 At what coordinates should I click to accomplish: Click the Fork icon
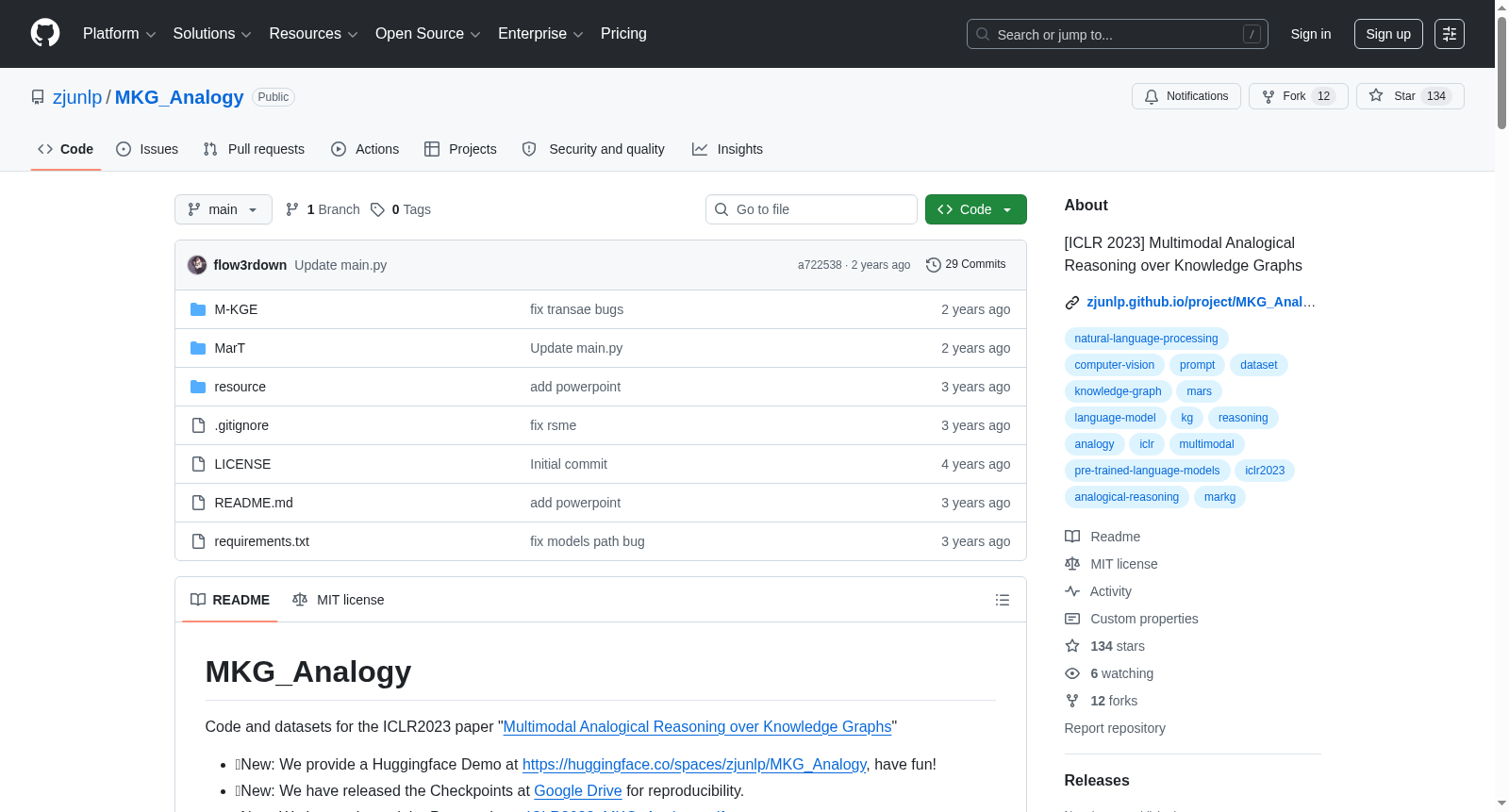[1269, 96]
